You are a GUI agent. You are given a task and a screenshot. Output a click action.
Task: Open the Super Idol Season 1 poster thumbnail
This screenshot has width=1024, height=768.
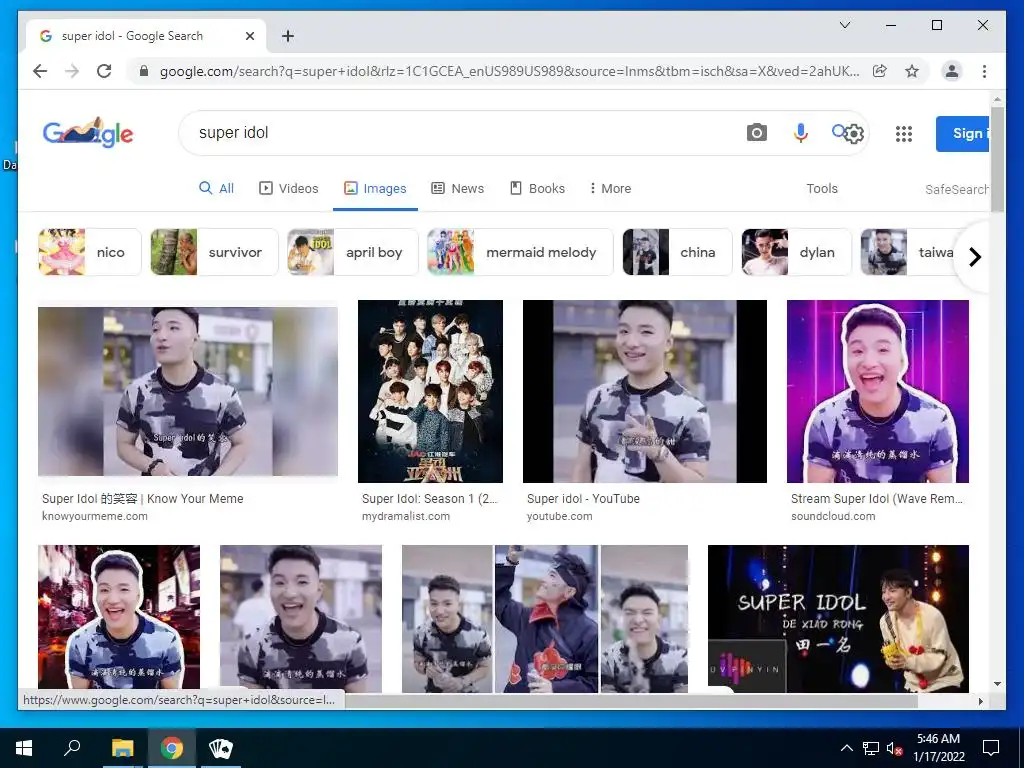[430, 391]
